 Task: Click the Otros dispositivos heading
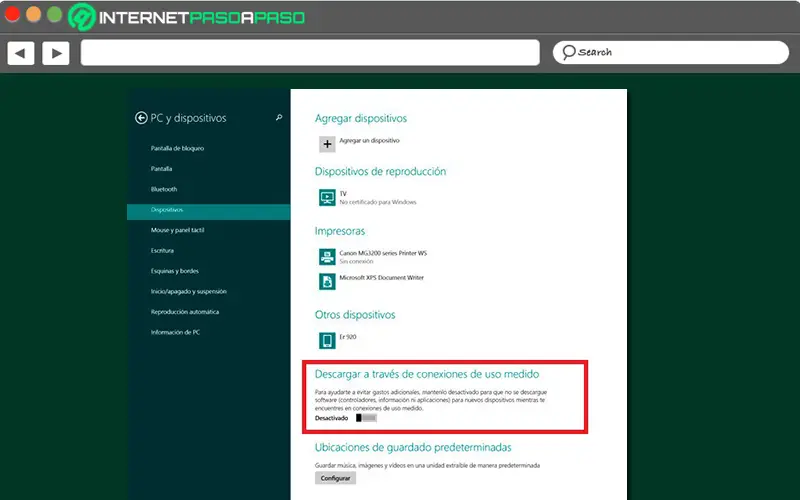pos(355,315)
